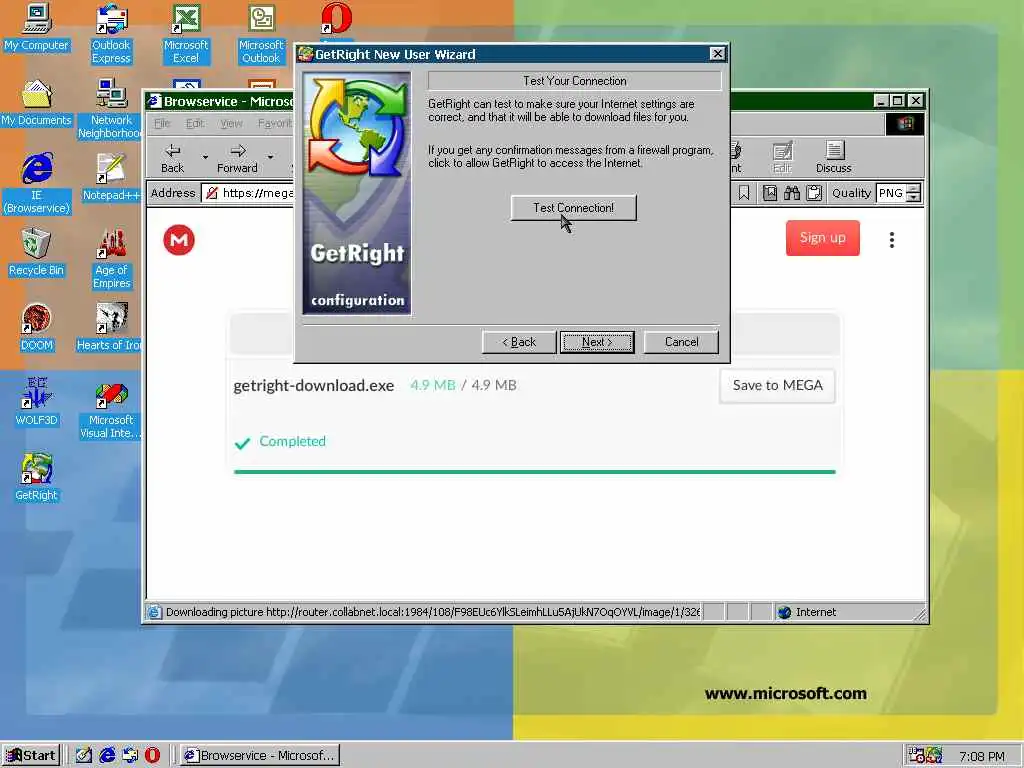Screen dimensions: 1024x768
Task: Expand the Forward button history arrow
Action: click(270, 157)
